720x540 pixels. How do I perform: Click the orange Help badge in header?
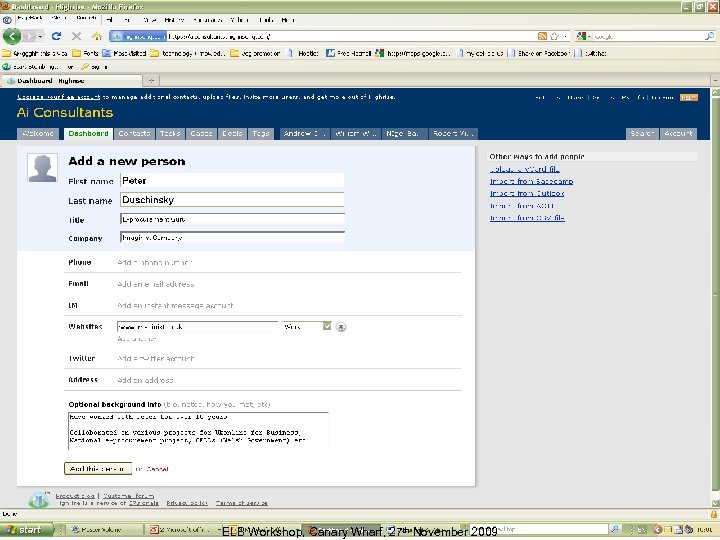[689, 98]
